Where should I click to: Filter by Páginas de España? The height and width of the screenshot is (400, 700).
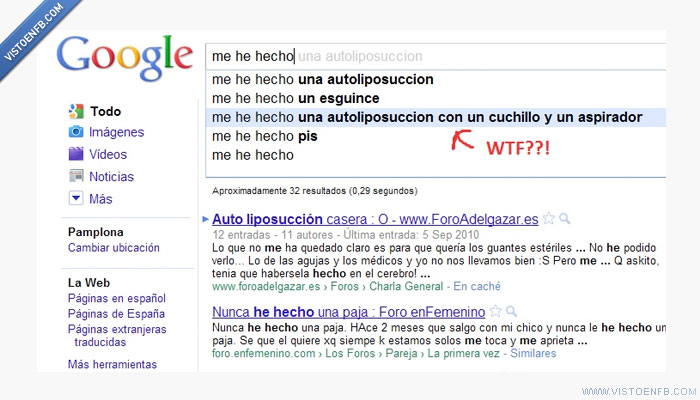116,314
